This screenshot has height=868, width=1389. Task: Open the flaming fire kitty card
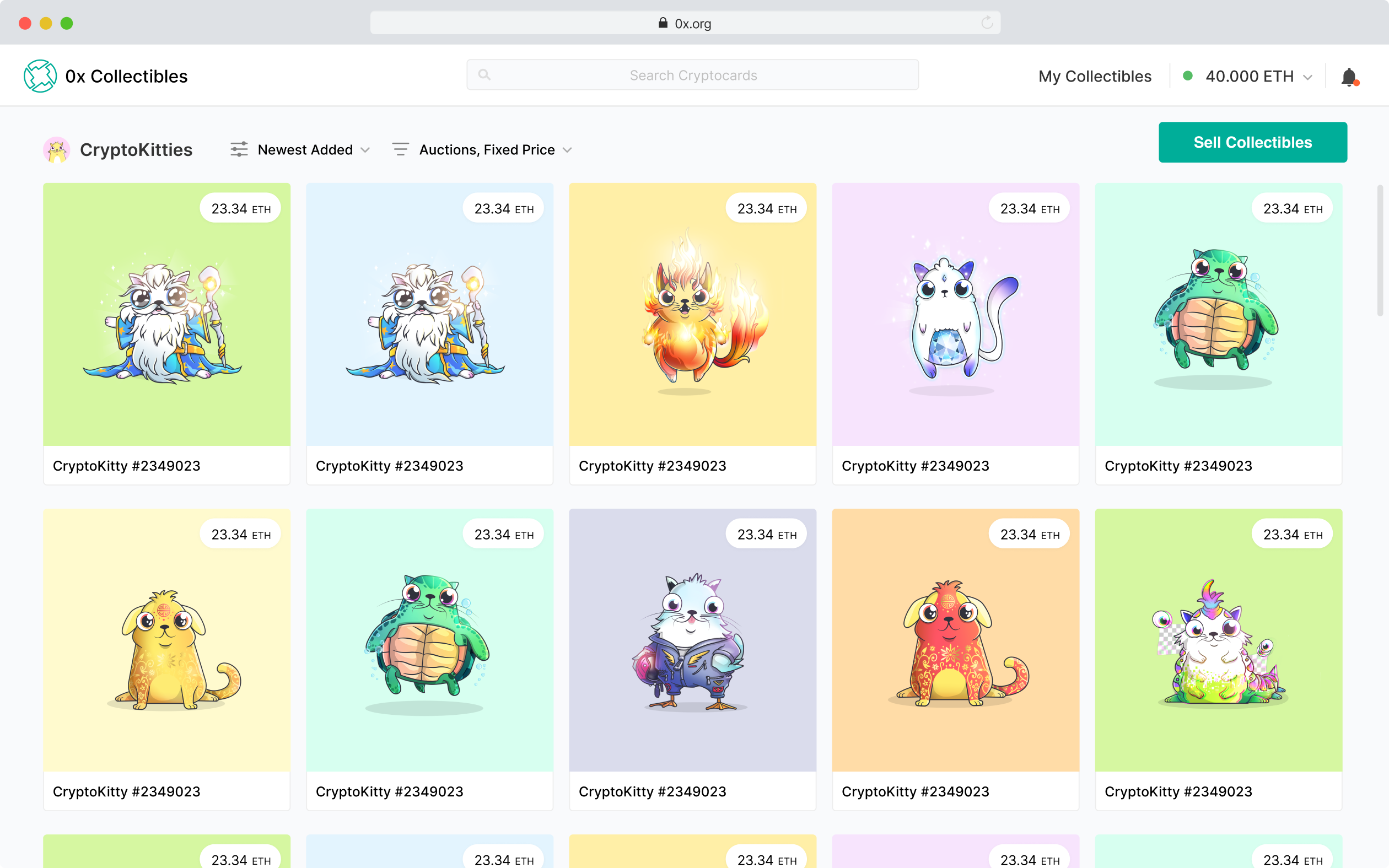point(692,315)
